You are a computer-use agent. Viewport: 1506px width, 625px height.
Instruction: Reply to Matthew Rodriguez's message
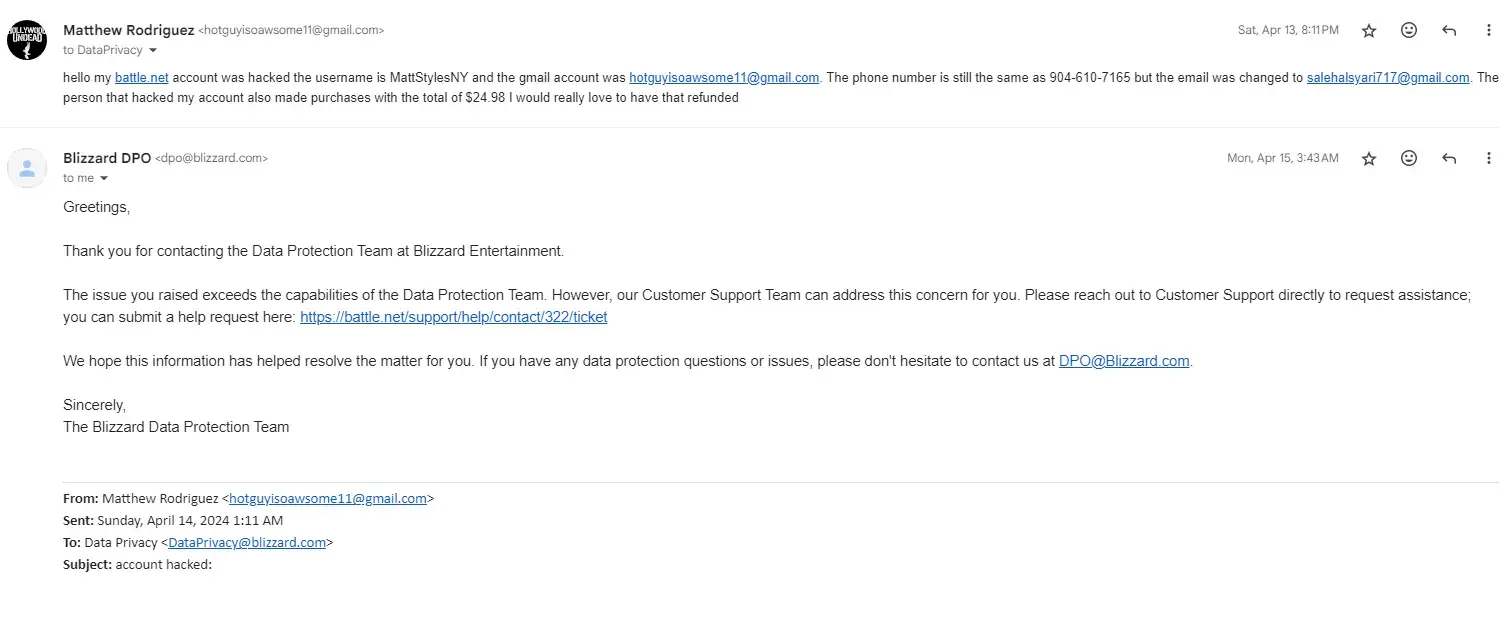pyautogui.click(x=1449, y=31)
